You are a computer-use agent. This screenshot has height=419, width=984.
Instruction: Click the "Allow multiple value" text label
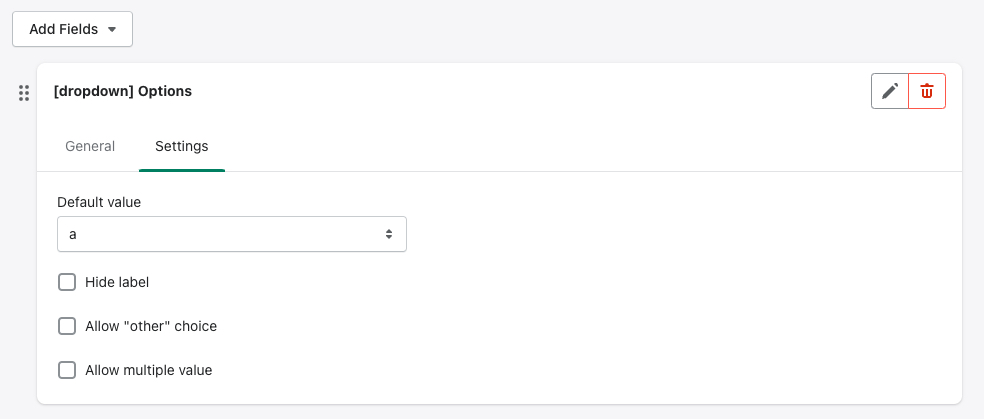point(148,370)
